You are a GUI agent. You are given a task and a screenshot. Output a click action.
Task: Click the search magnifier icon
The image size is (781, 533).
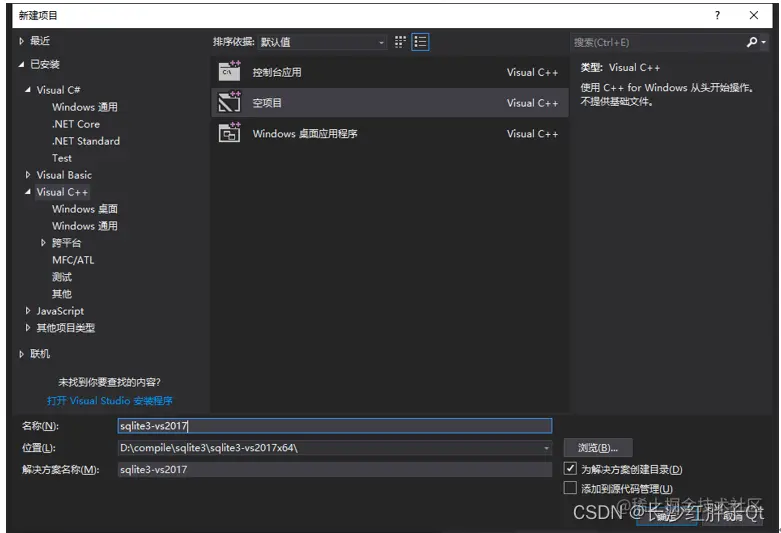[752, 42]
